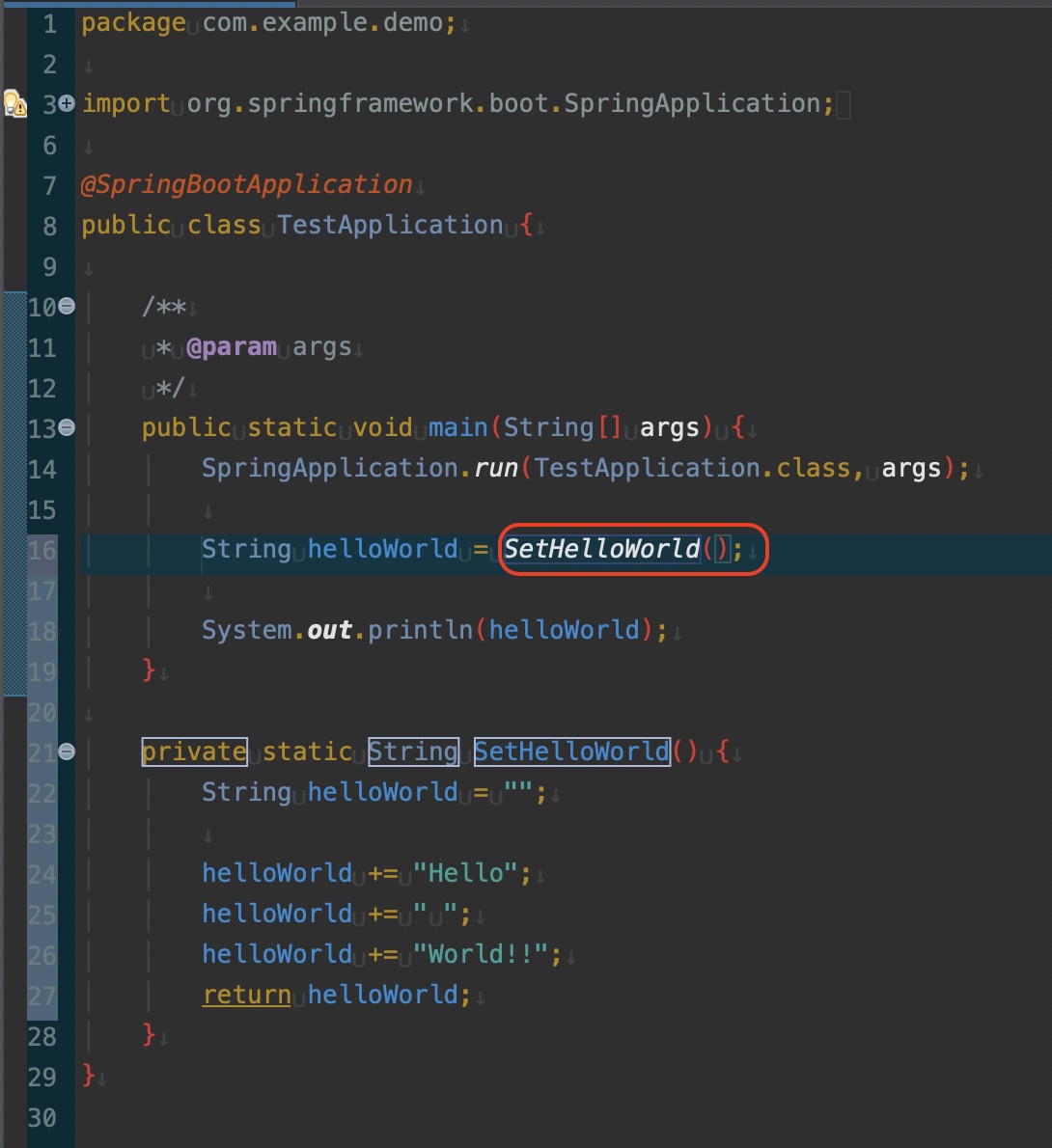
Task: Click 'println' on line 18
Action: [421, 630]
